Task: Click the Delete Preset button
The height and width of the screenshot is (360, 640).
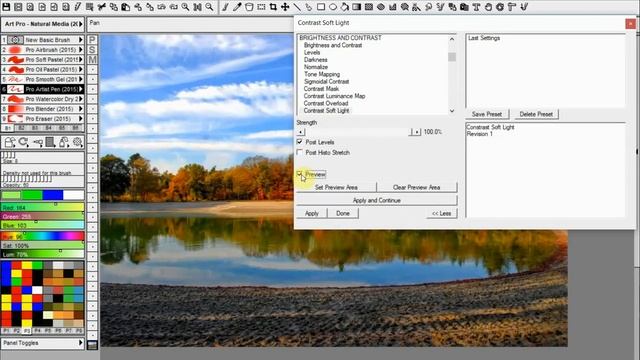Action: (x=536, y=114)
